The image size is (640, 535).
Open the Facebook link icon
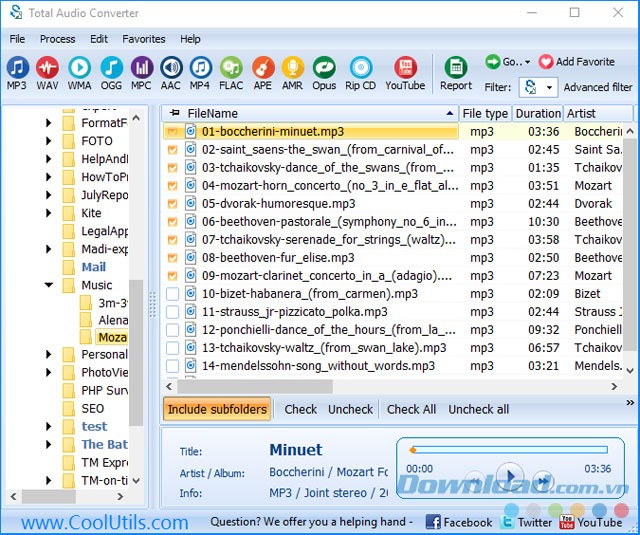click(x=433, y=522)
